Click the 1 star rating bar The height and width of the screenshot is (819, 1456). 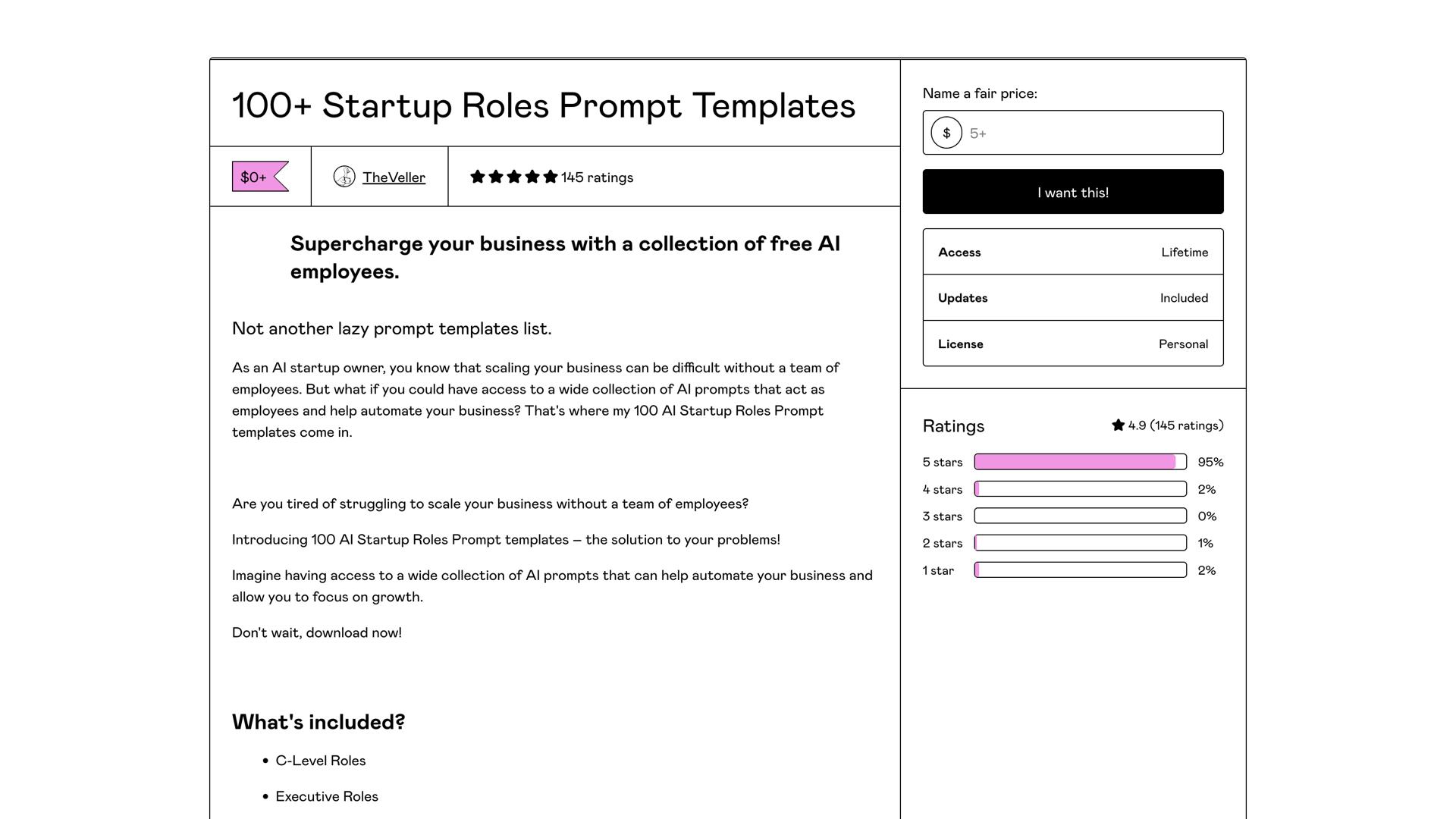(1080, 570)
